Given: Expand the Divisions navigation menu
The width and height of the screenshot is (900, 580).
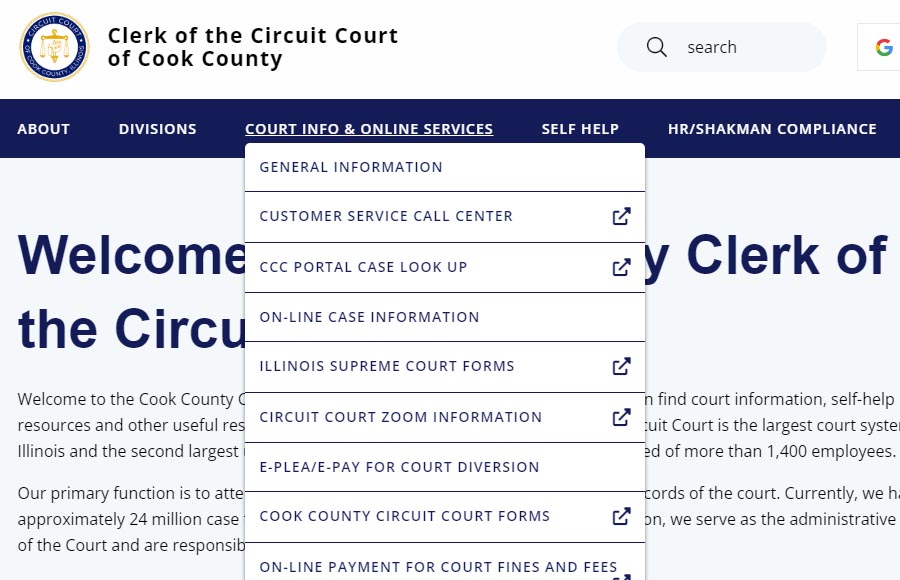Looking at the screenshot, I should (x=158, y=129).
